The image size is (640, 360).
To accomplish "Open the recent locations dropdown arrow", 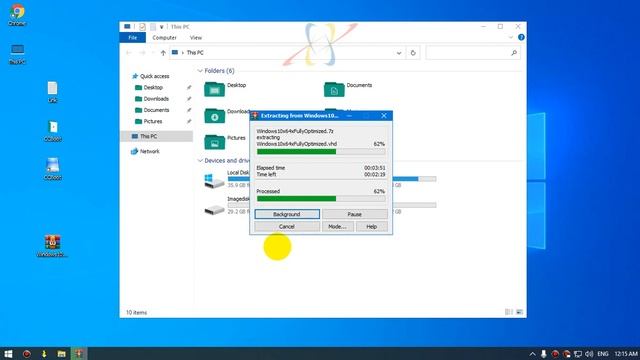I will click(x=153, y=53).
